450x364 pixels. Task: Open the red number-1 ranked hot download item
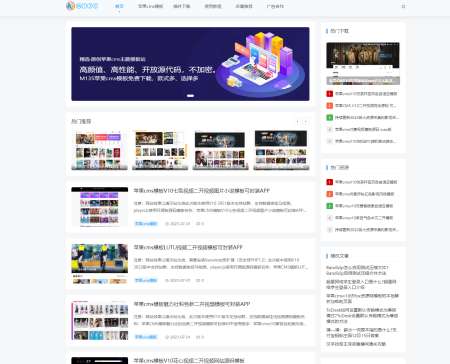pos(362,94)
